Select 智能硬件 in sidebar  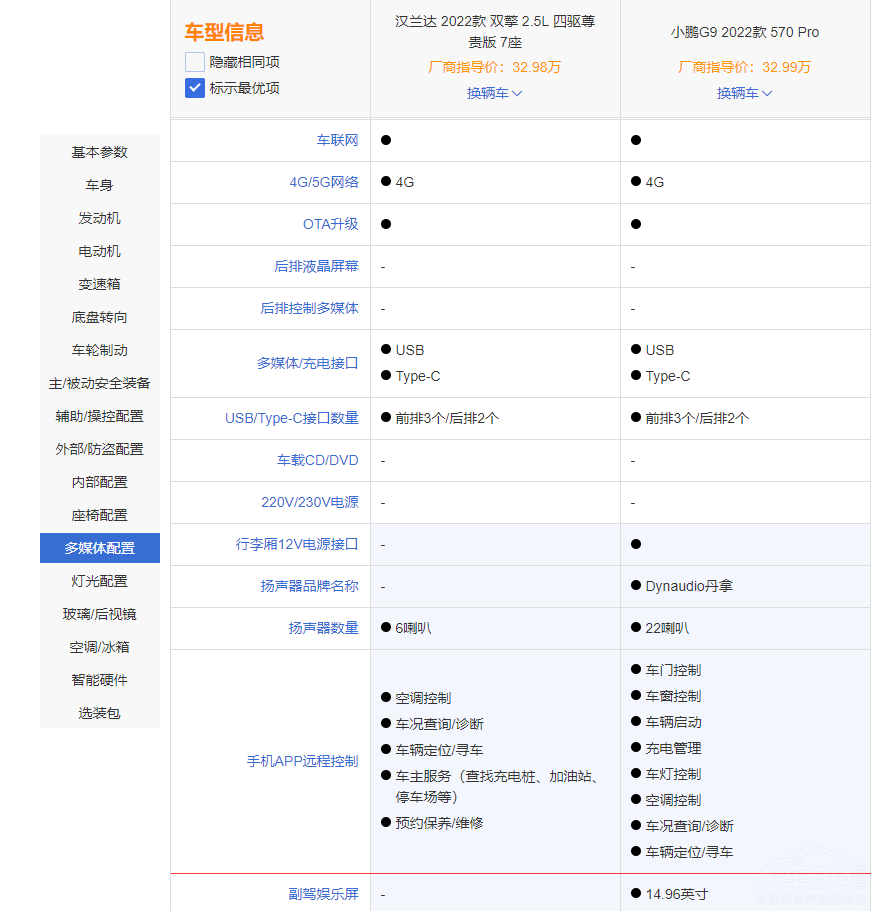point(100,680)
